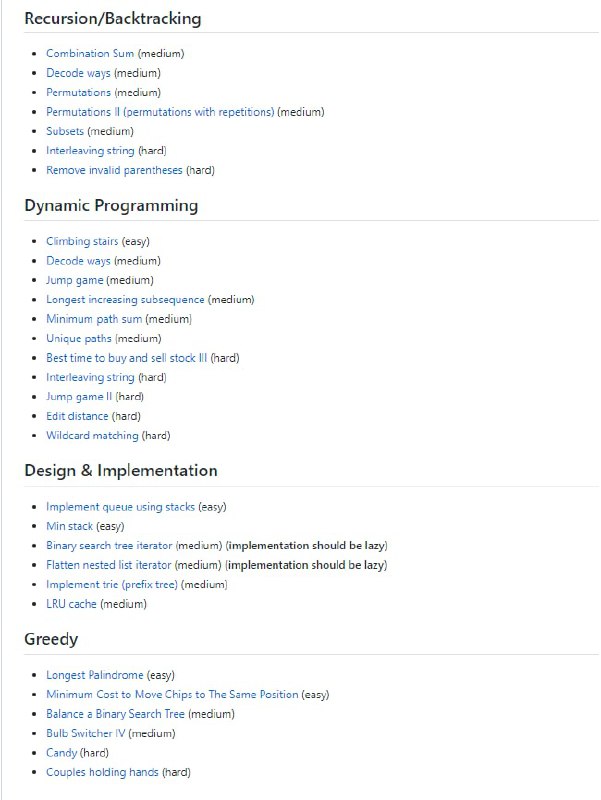Click the Unique paths link
601x800 pixels.
(x=79, y=338)
